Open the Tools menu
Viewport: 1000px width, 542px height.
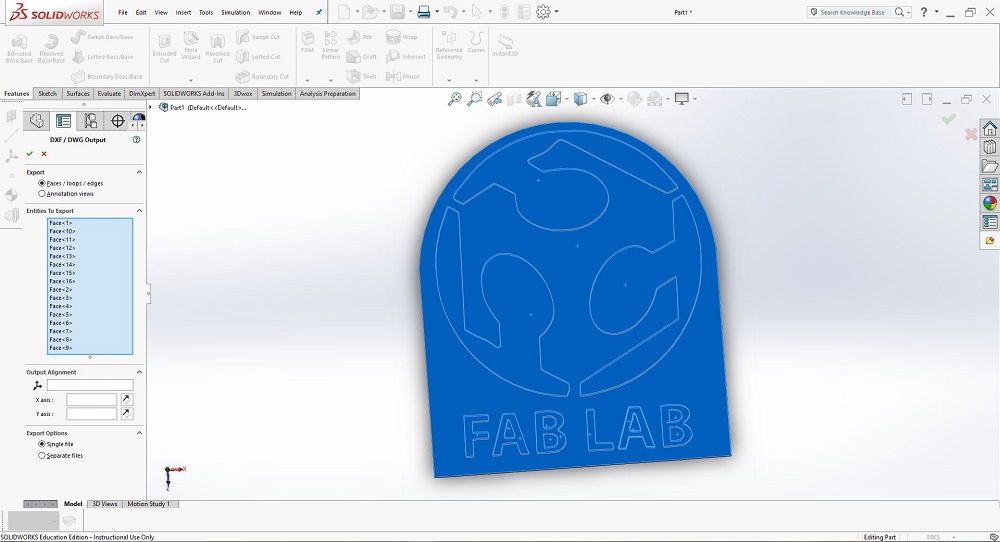[206, 12]
